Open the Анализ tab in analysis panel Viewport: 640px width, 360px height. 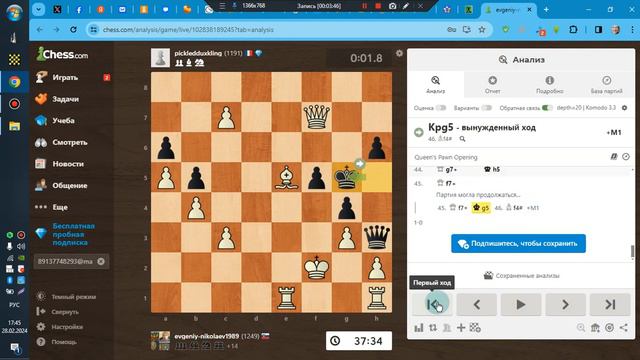(x=436, y=84)
